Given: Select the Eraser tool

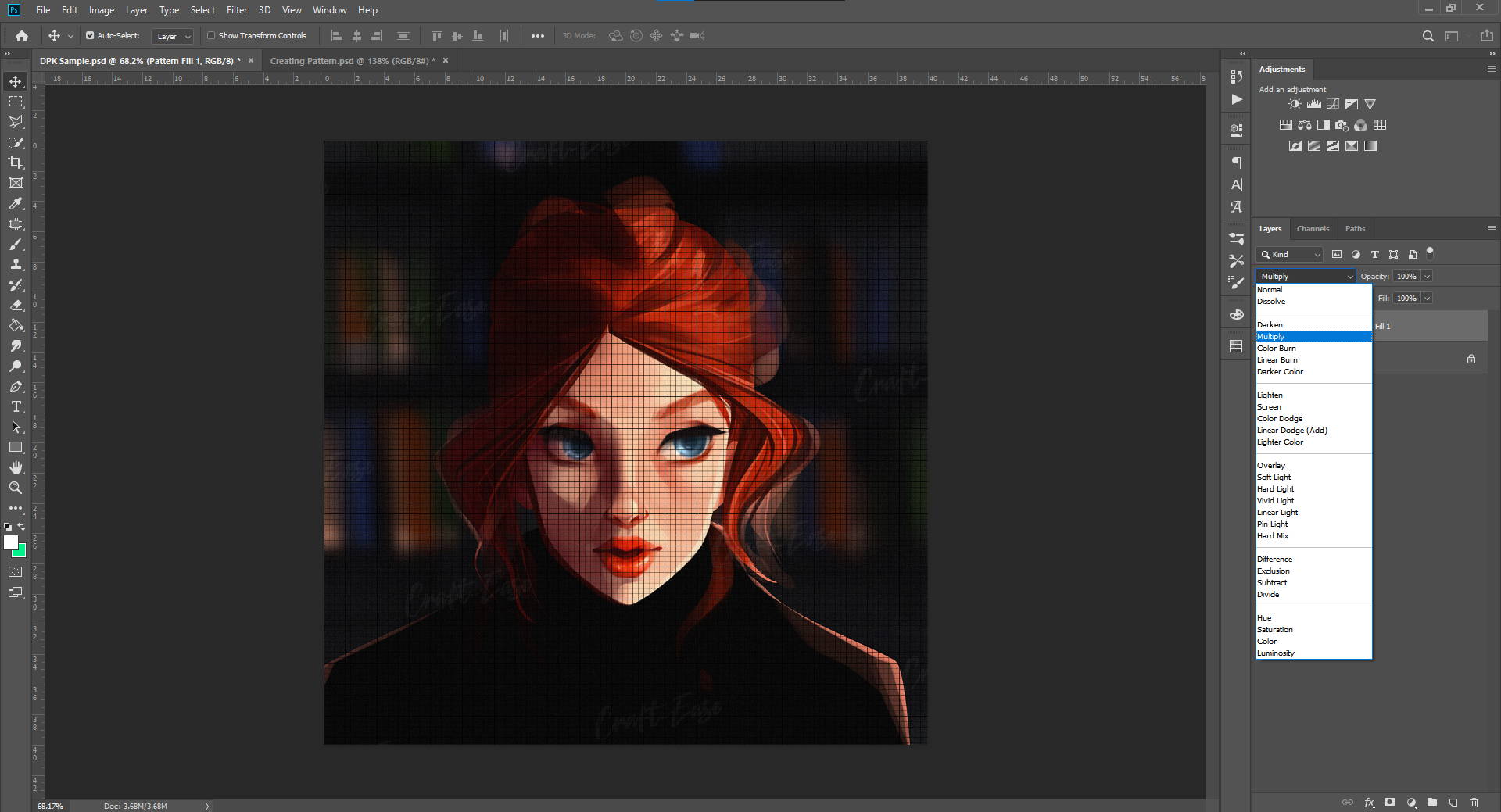Looking at the screenshot, I should 16,305.
